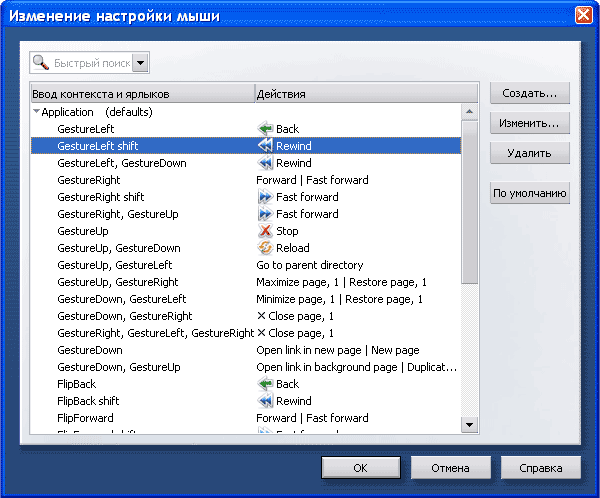Open the quick search dropdown arrow

pos(140,62)
